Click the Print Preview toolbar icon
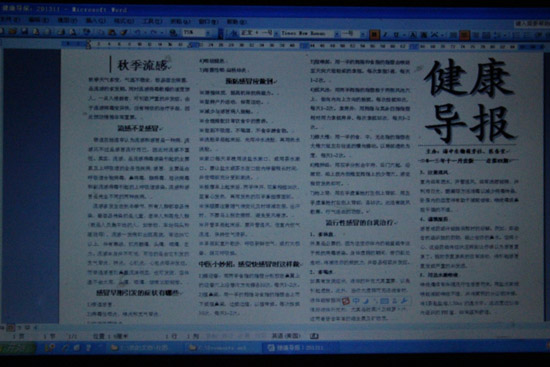 73,32
